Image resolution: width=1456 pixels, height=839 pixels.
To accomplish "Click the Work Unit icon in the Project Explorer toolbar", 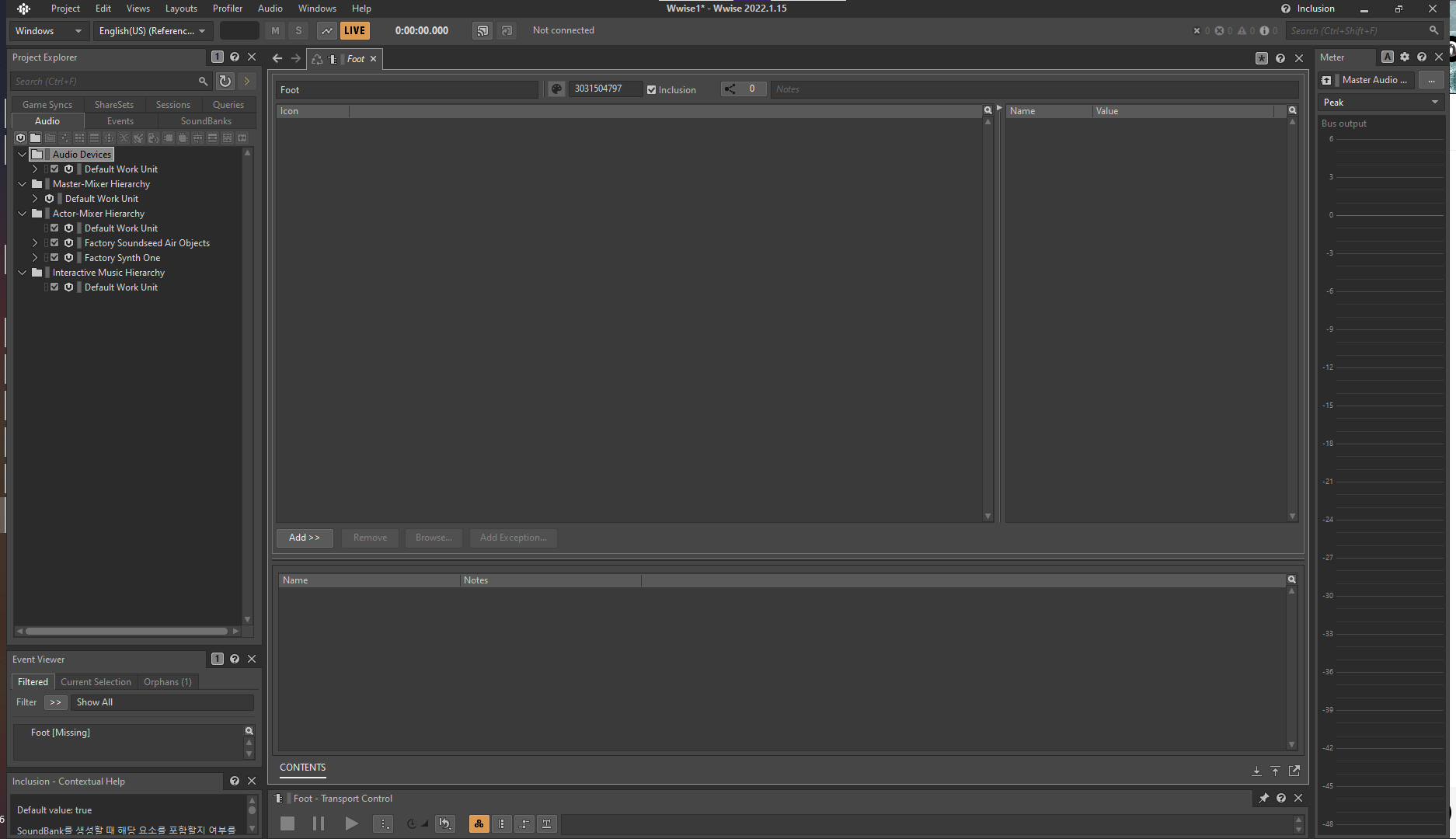I will [20, 138].
